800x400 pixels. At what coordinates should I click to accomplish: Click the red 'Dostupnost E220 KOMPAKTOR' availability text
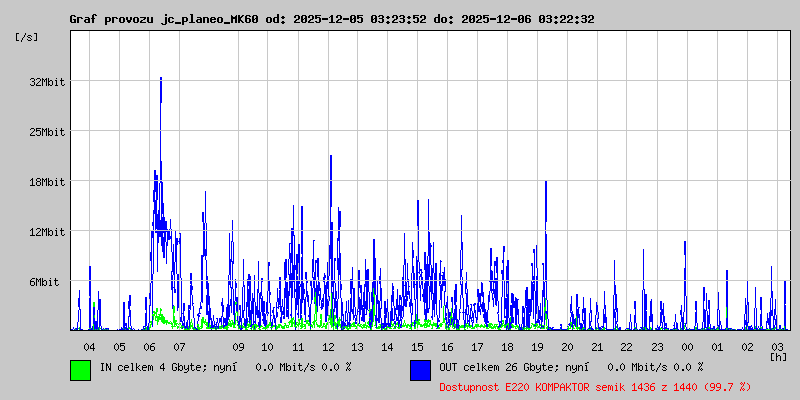click(595, 386)
